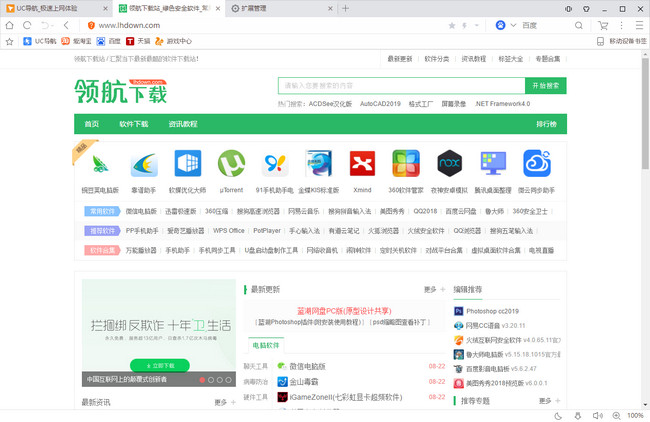
Task: Open the 蓝湖网盘PC版 headline link
Action: coord(344,311)
